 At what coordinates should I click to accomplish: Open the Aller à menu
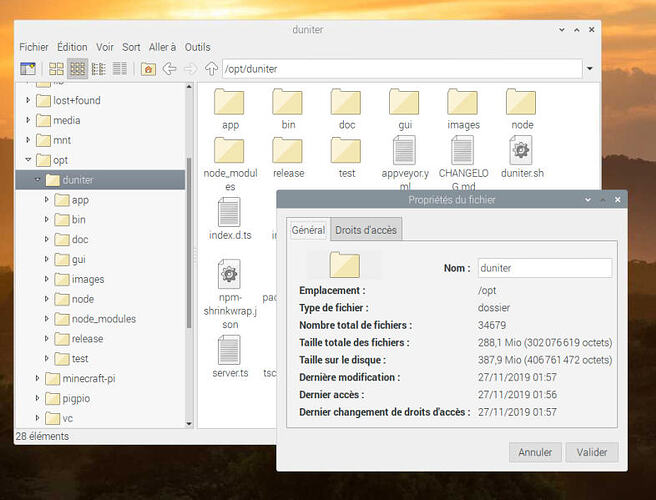(162, 47)
